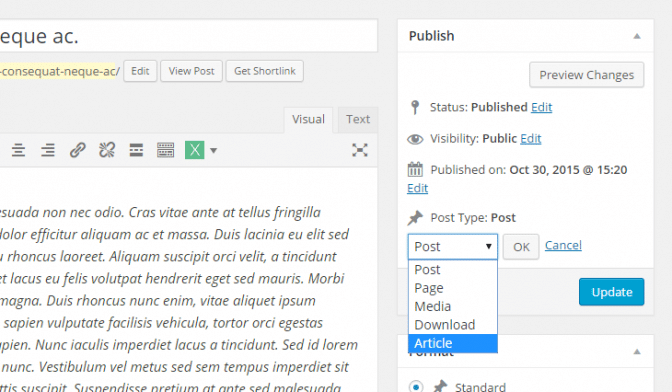672x392 pixels.
Task: Edit the Published status
Action: pos(541,107)
